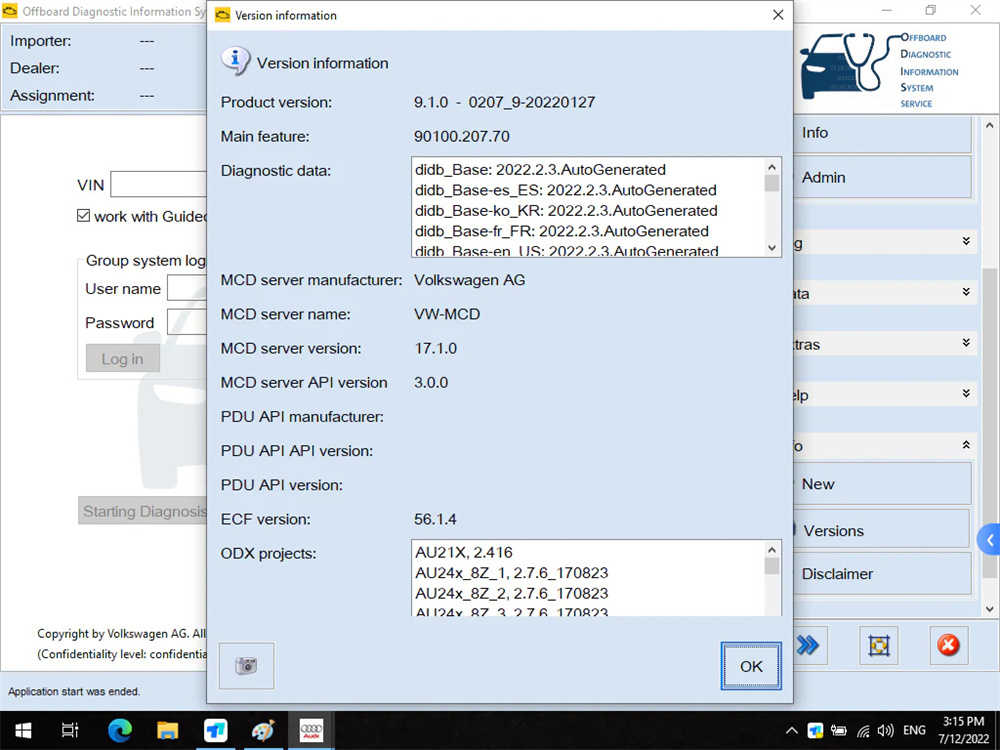Expand the Extras section chevron

tap(966, 342)
